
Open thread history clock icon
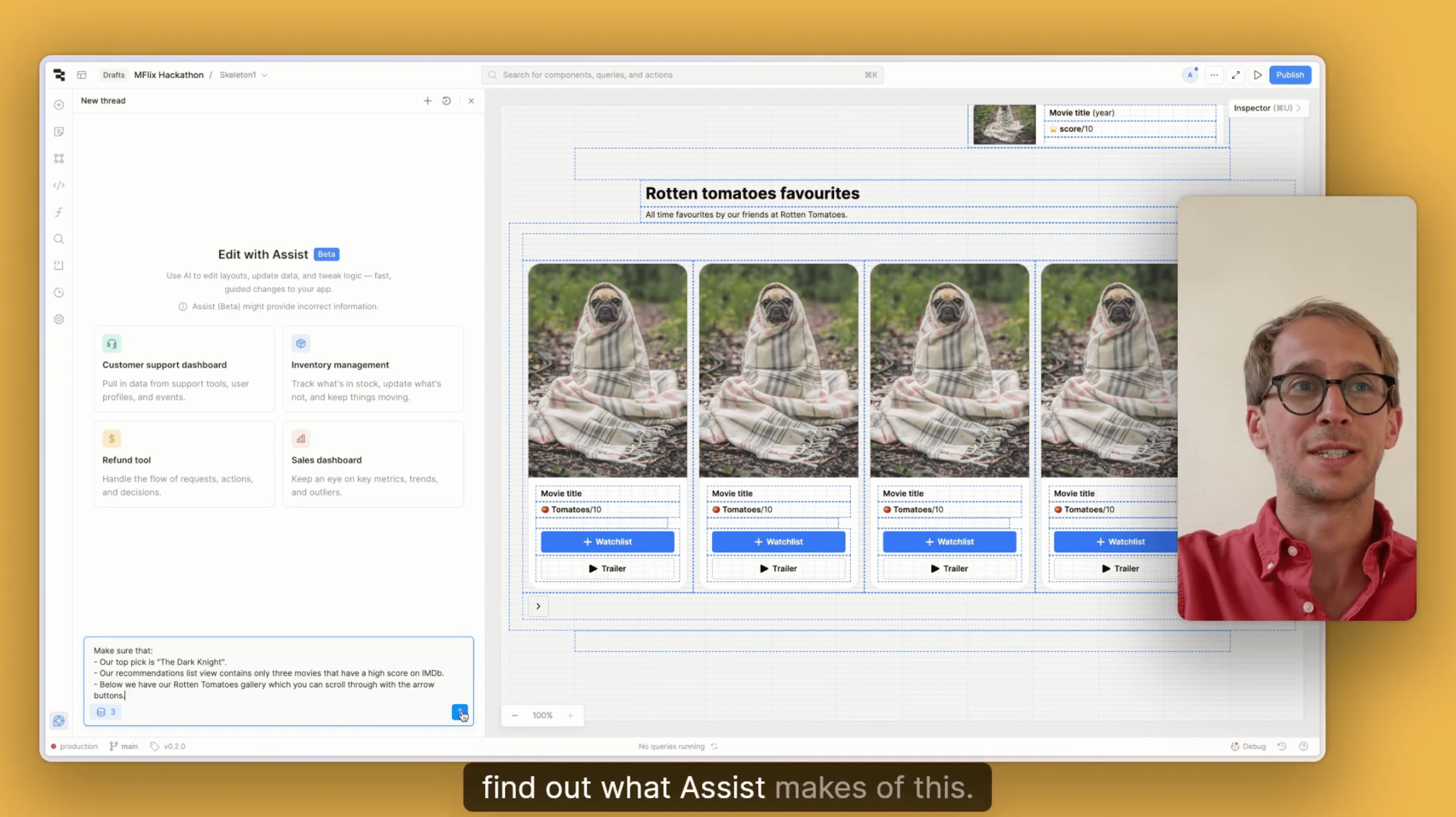[x=447, y=100]
